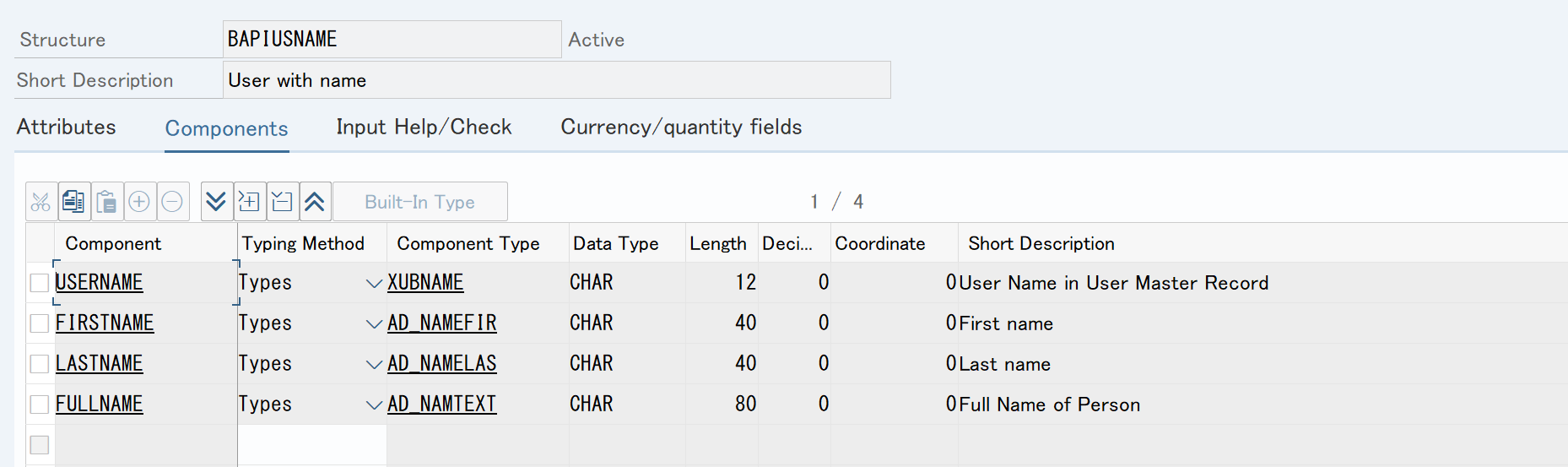The height and width of the screenshot is (467, 1568).
Task: Click the Short Description input field
Action: 556,80
